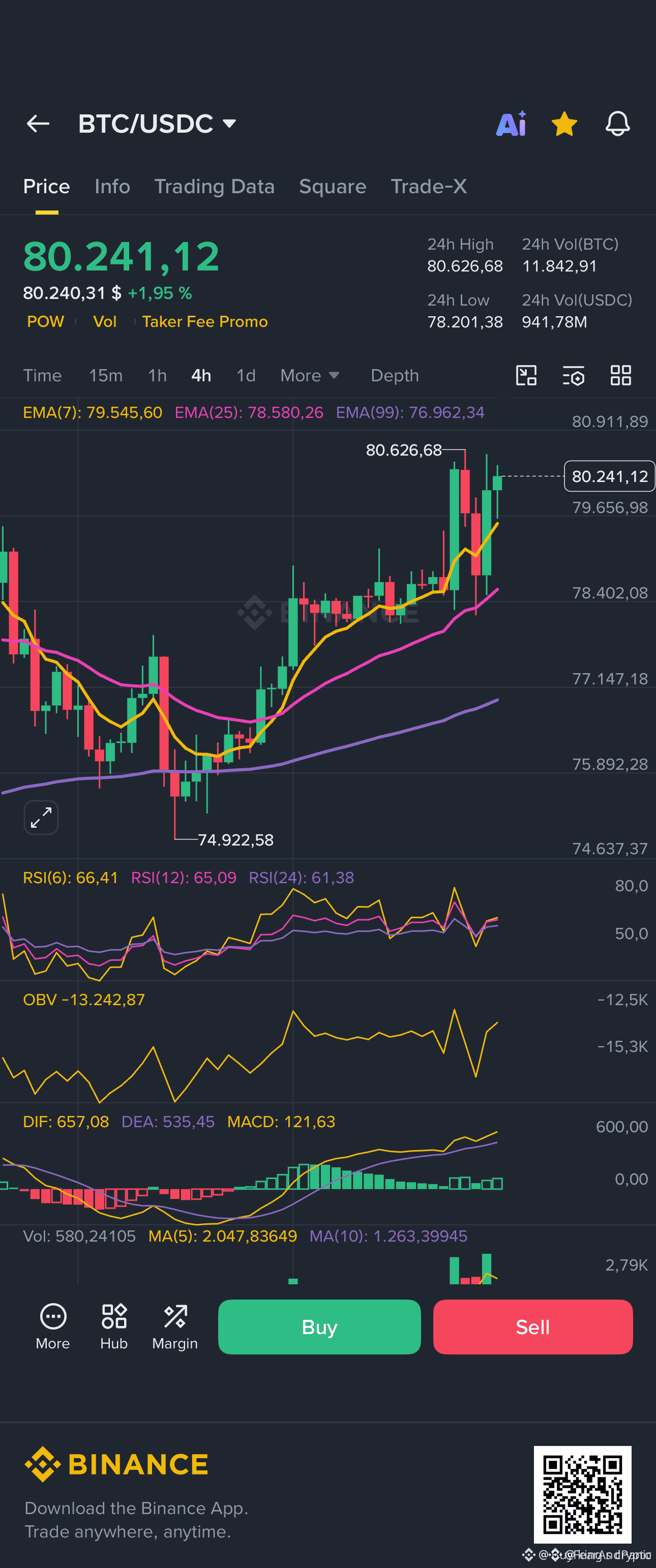Viewport: 656px width, 1568px height.
Task: Expand chart to fullscreen
Action: point(41,818)
